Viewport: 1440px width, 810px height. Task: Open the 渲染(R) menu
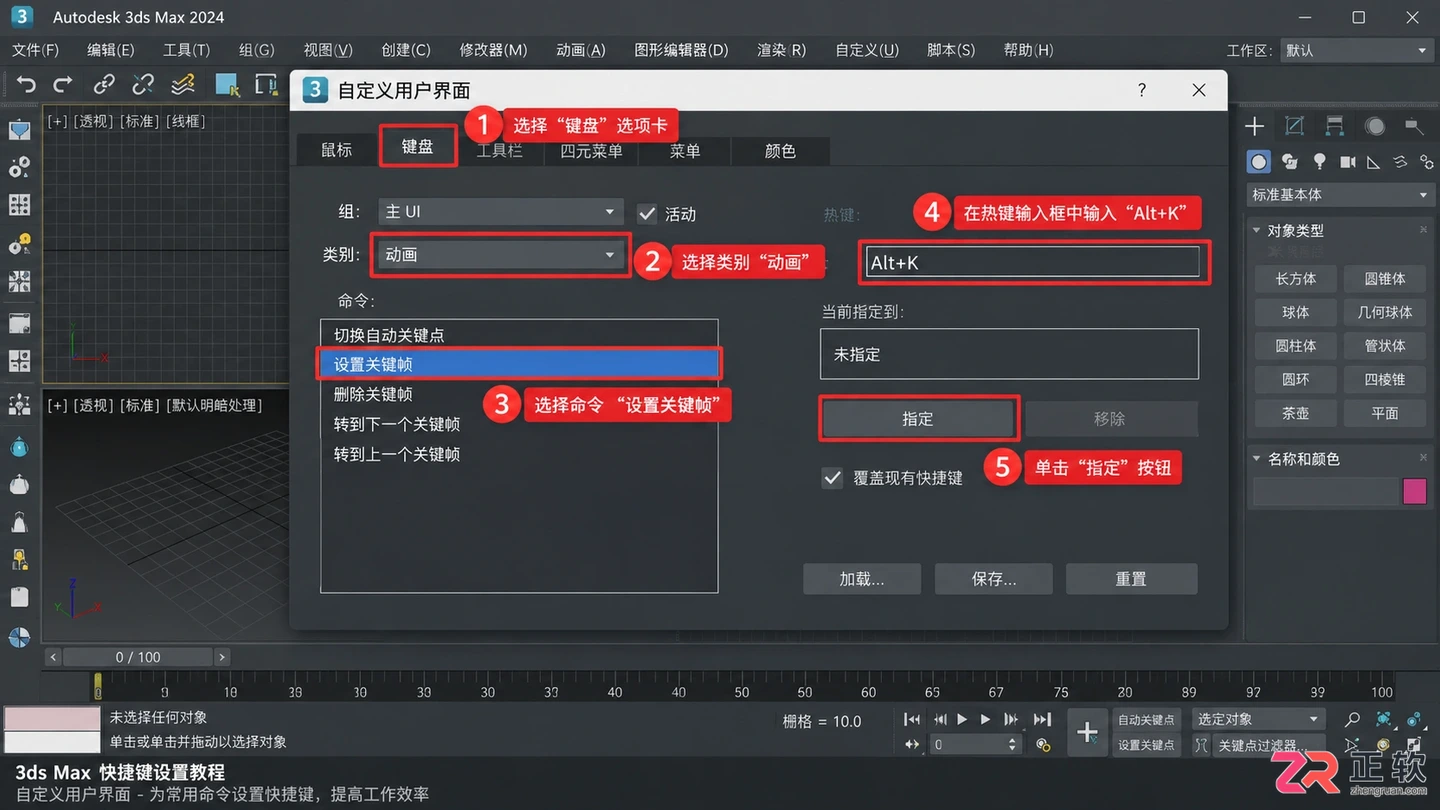(x=781, y=50)
